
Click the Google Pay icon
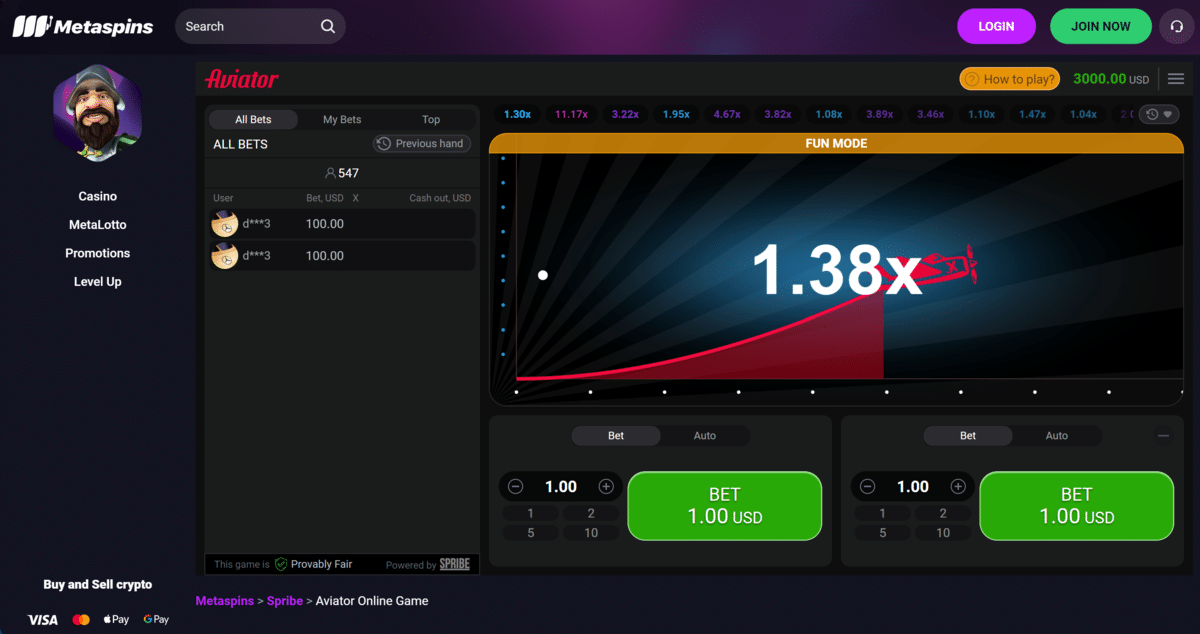pyautogui.click(x=156, y=620)
